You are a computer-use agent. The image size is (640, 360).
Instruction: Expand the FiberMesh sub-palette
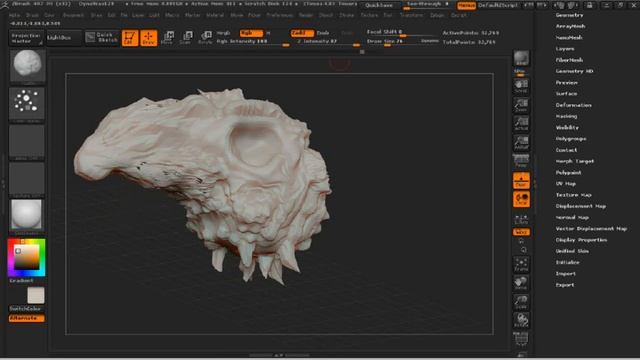569,60
